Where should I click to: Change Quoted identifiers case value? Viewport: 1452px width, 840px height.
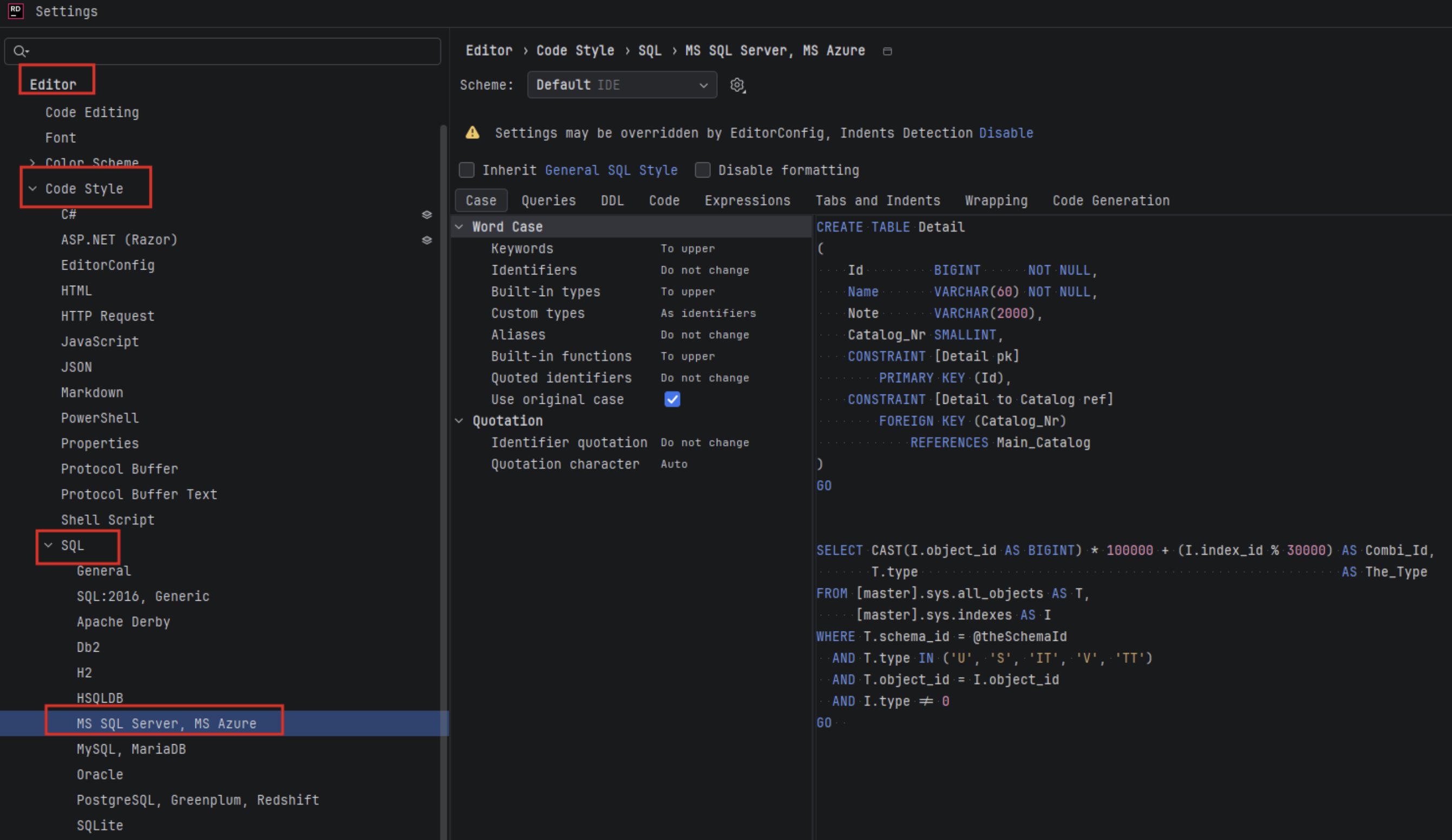tap(705, 378)
